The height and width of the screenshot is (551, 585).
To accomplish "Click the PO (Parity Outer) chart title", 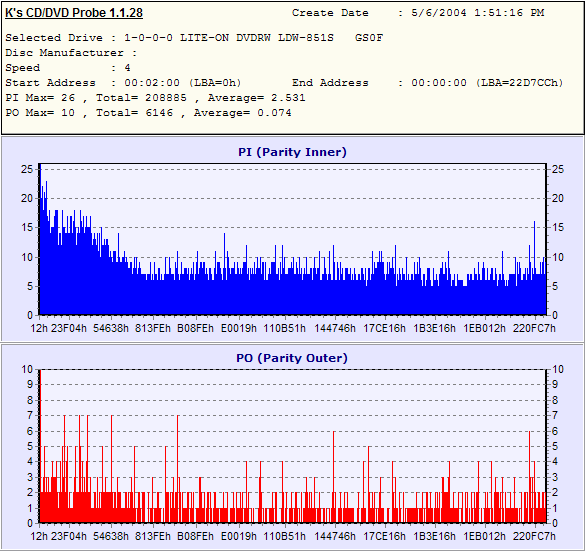I will click(x=292, y=358).
